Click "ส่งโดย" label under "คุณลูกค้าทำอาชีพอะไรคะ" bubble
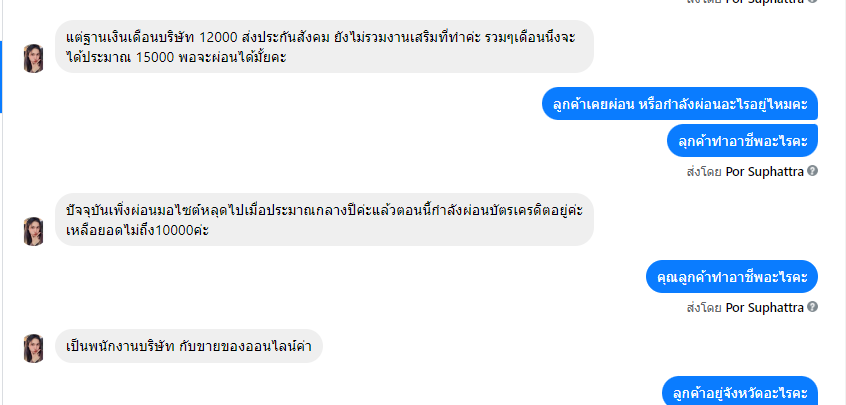The height and width of the screenshot is (405, 846). point(704,307)
